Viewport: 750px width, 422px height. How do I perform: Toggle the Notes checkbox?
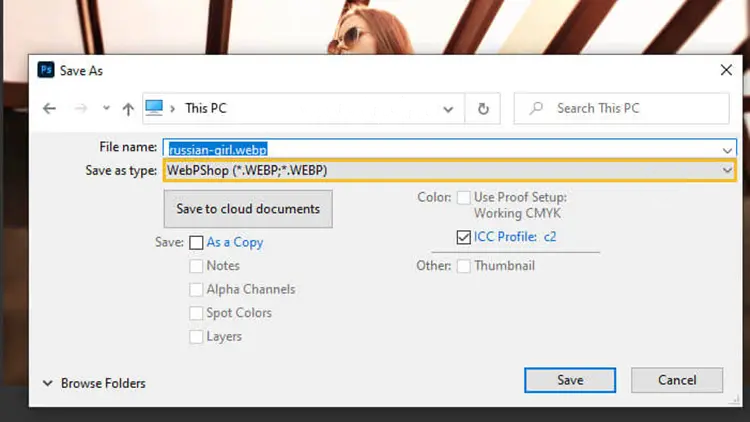(196, 266)
